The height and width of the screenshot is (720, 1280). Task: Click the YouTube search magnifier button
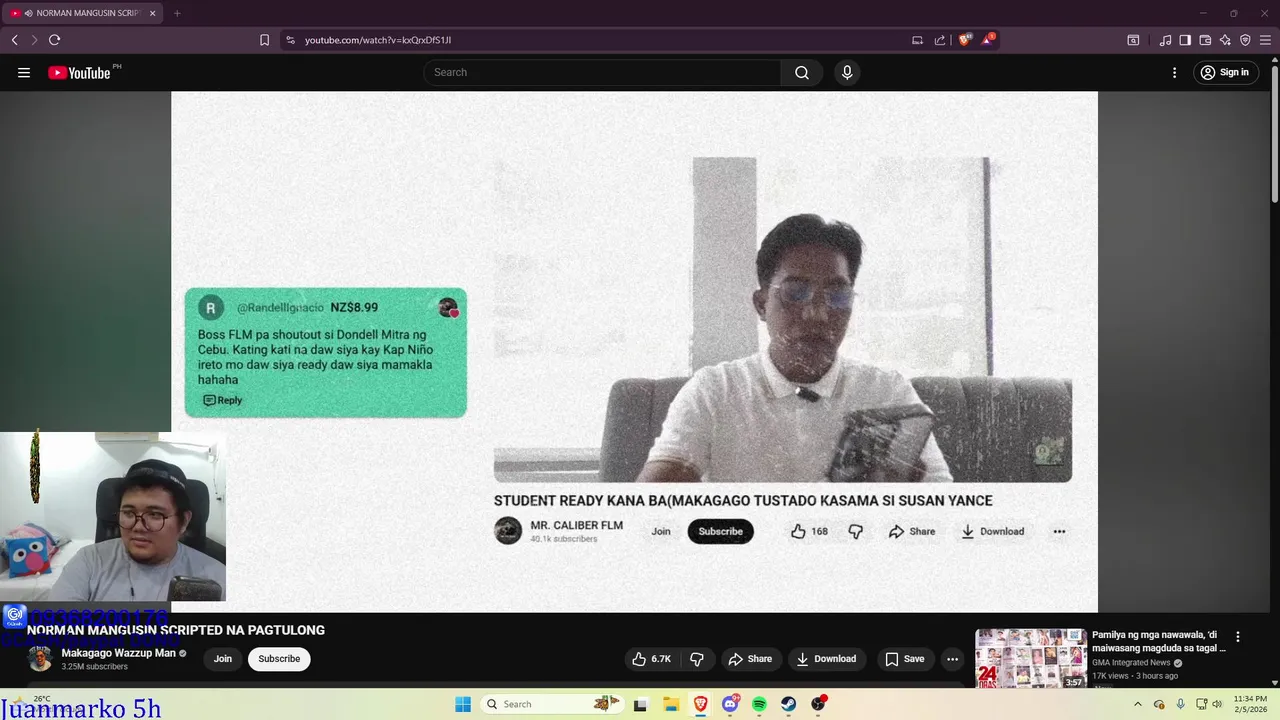pyautogui.click(x=802, y=72)
